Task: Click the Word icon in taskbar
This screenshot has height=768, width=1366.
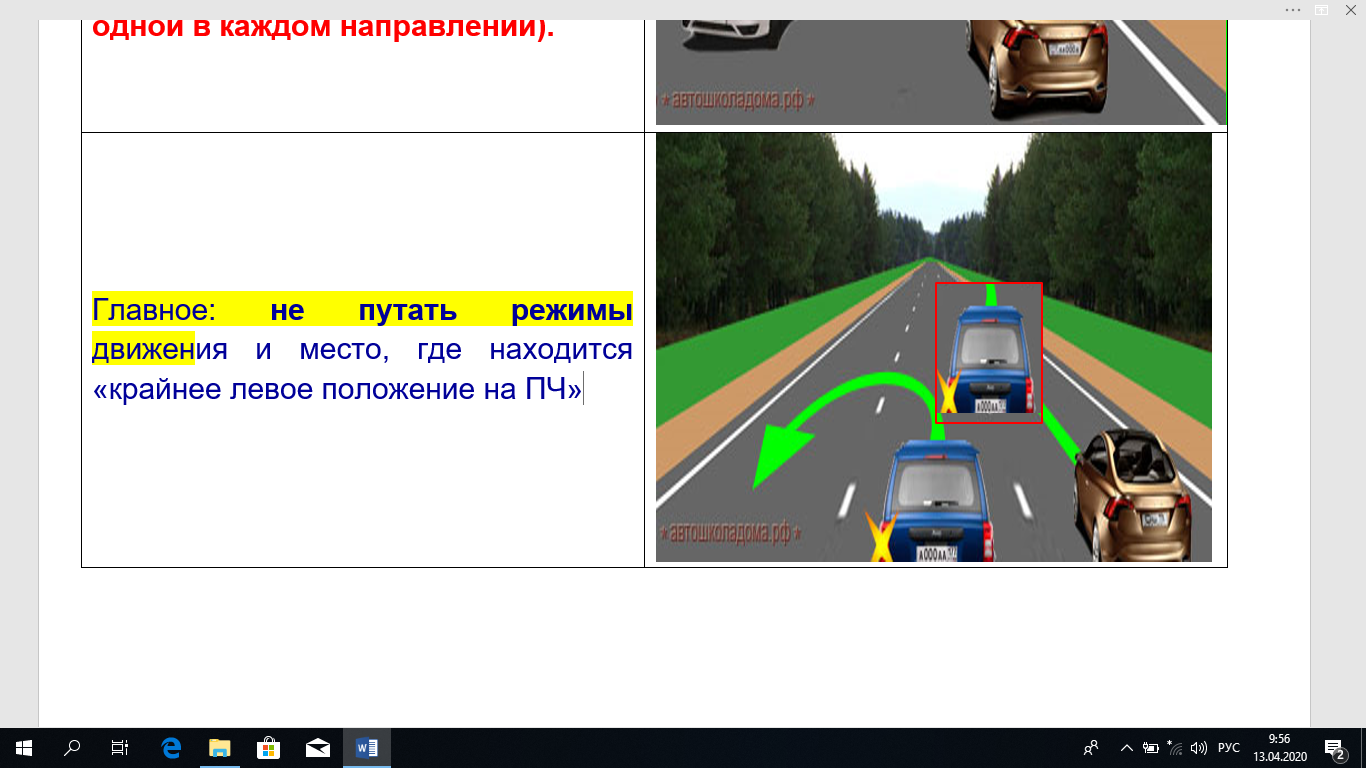Action: pos(367,747)
